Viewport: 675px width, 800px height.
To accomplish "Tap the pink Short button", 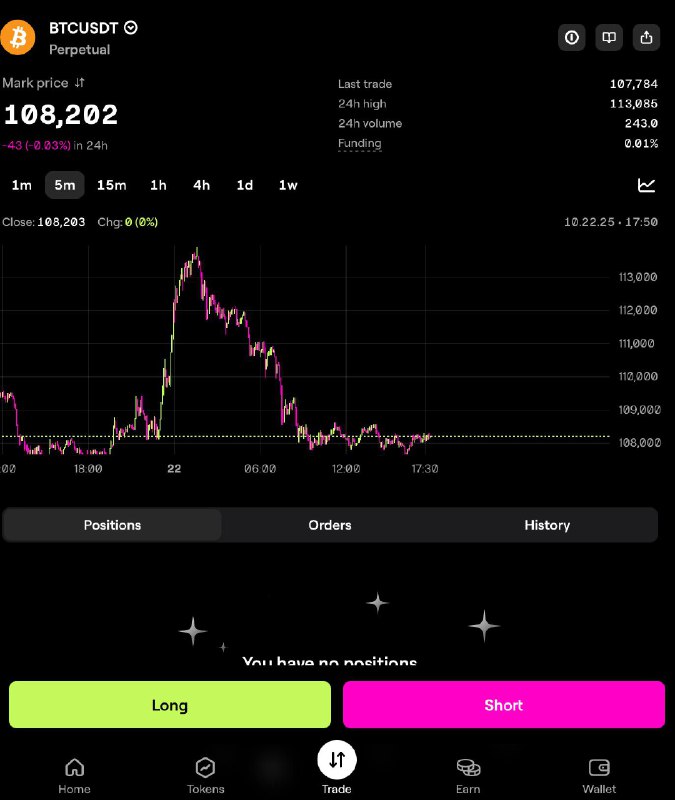I will [504, 705].
